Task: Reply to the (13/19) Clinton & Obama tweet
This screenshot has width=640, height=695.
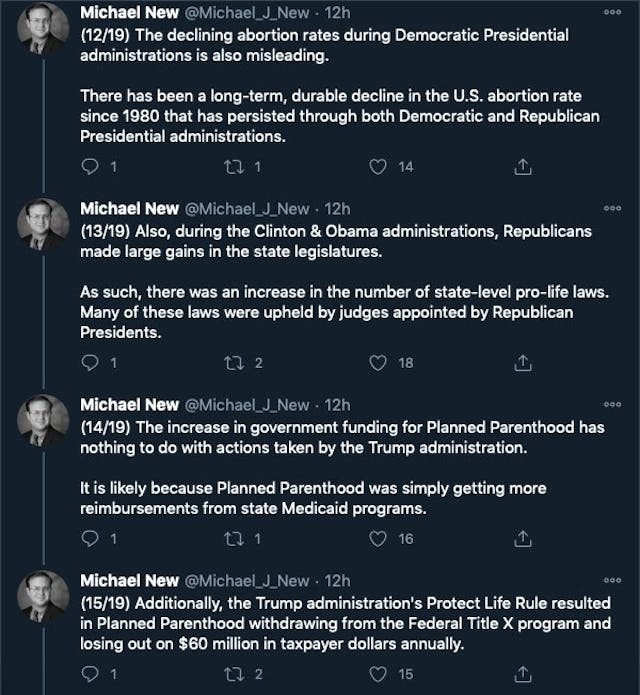Action: (x=89, y=362)
